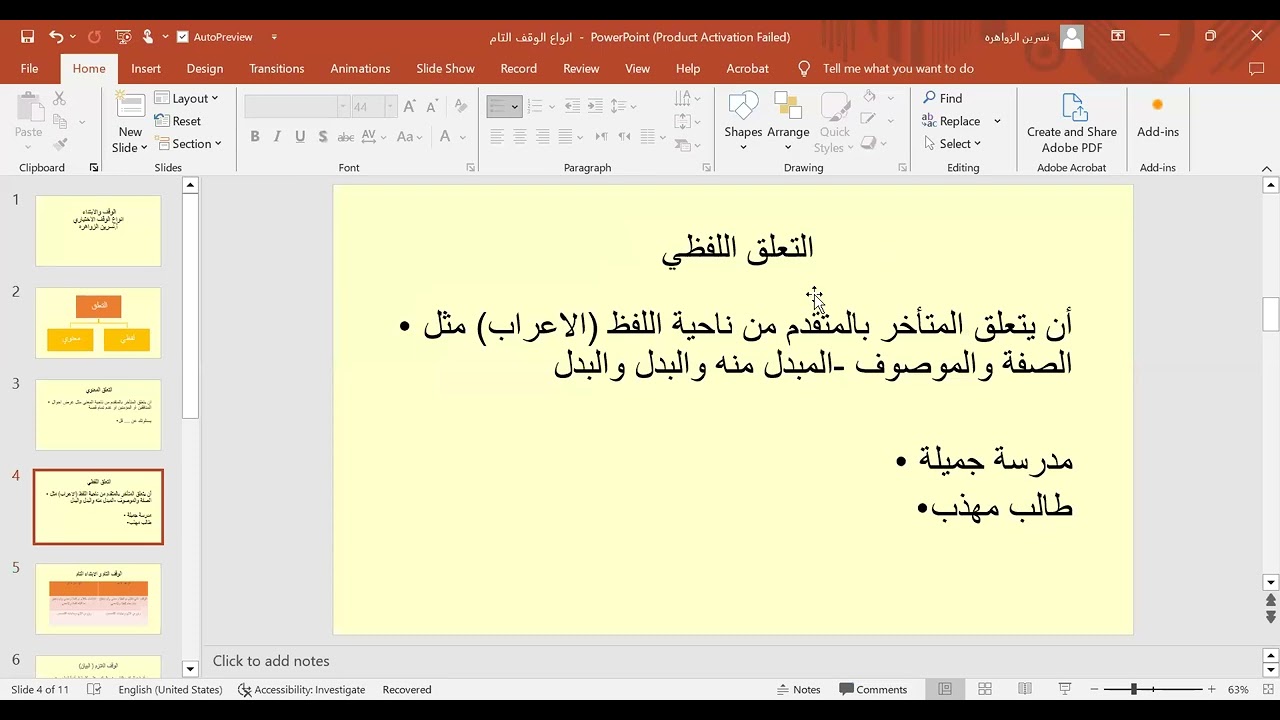Go to the Slide Show tab
1280x720 pixels.
click(445, 69)
